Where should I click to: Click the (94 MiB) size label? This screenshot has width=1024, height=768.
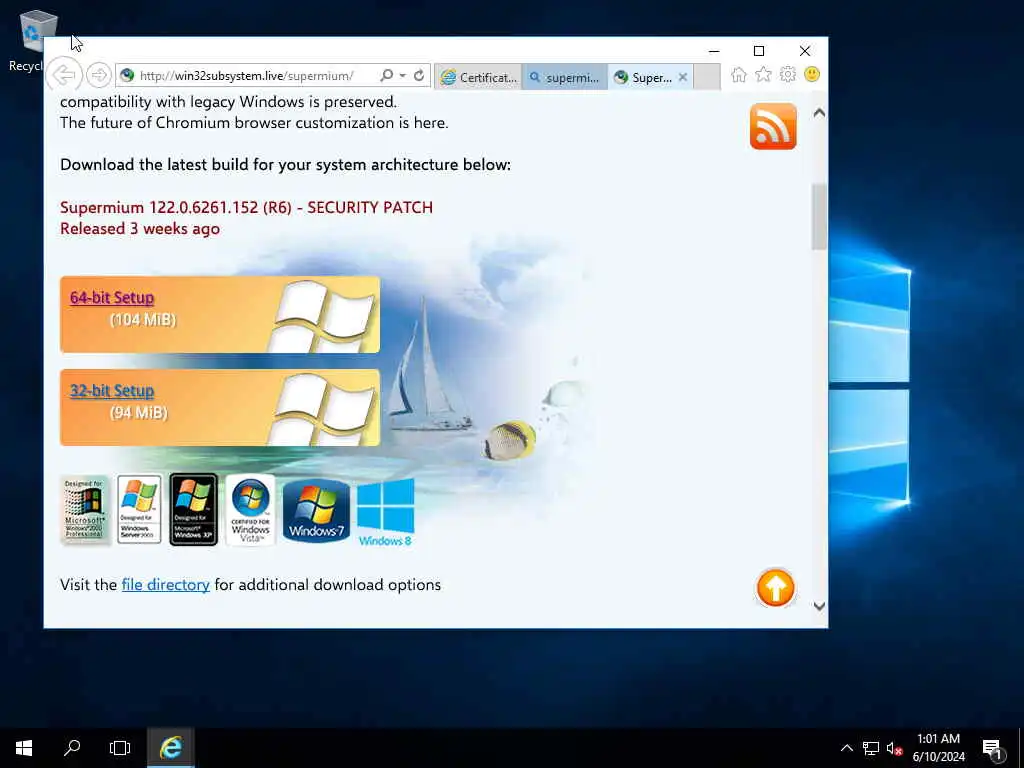point(138,413)
